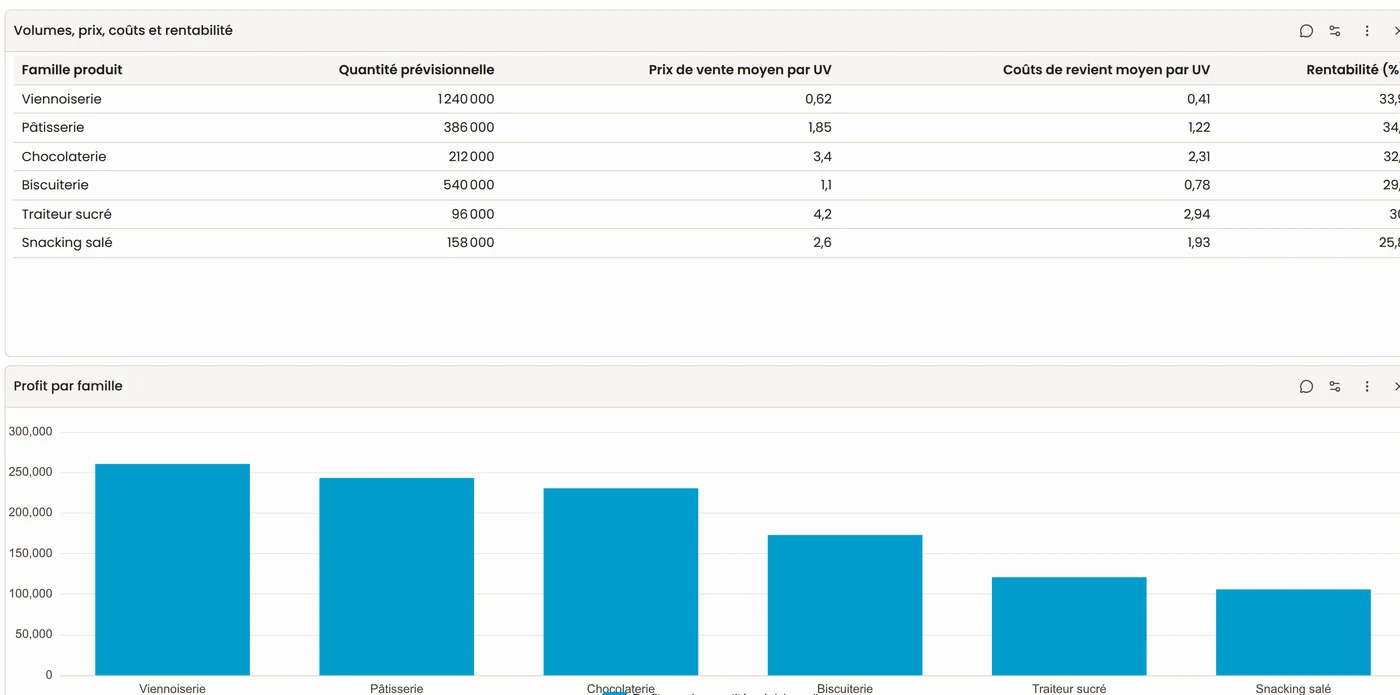Image resolution: width=1400 pixels, height=695 pixels.
Task: Click the Chocolaterie bar in the chart
Action: click(621, 581)
